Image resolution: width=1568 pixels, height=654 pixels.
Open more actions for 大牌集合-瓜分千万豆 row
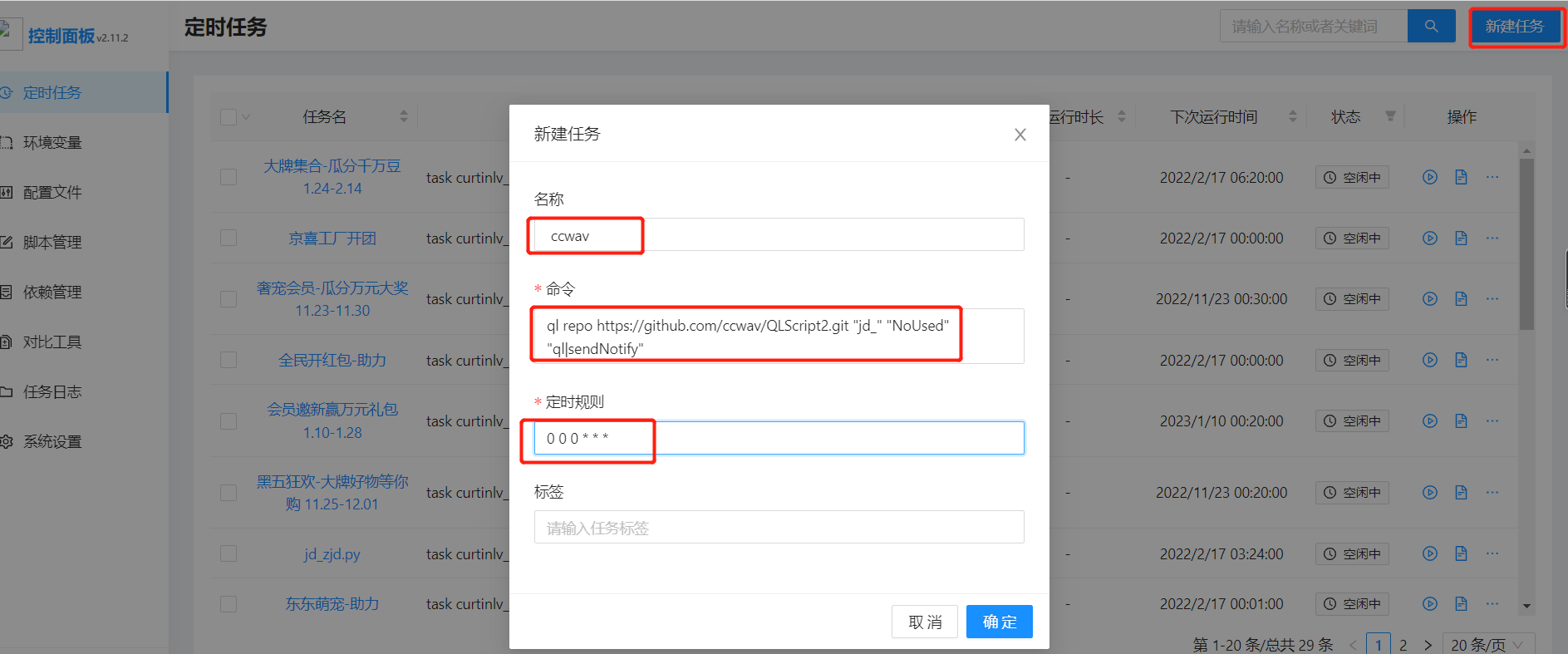click(1492, 177)
